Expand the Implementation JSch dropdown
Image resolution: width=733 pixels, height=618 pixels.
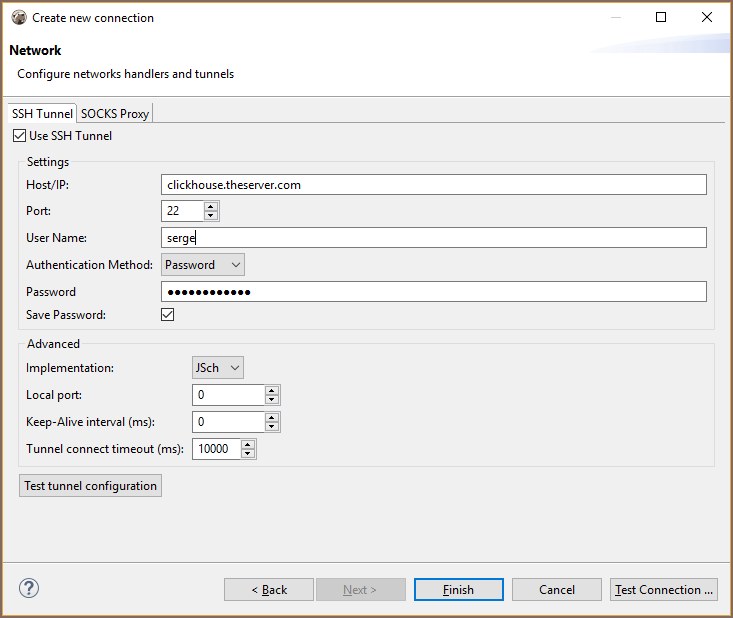218,368
